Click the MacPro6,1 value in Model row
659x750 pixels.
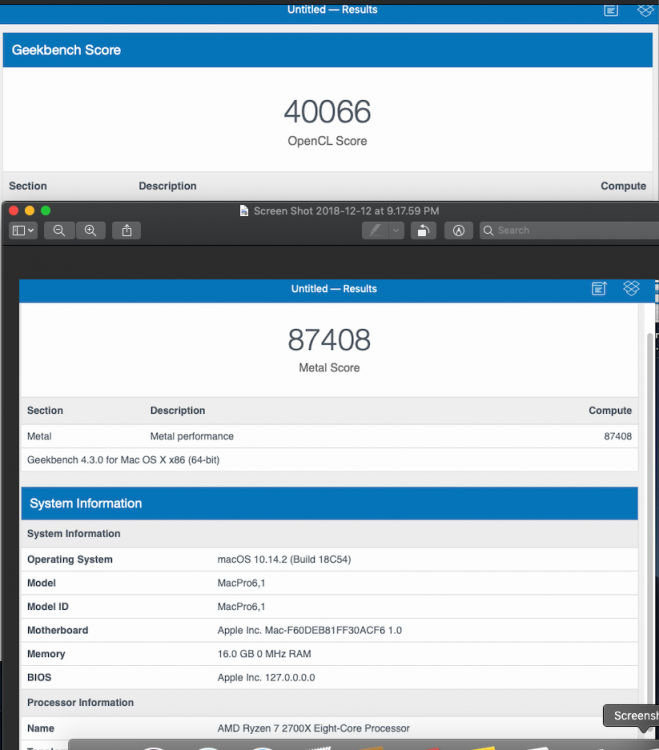coord(241,583)
